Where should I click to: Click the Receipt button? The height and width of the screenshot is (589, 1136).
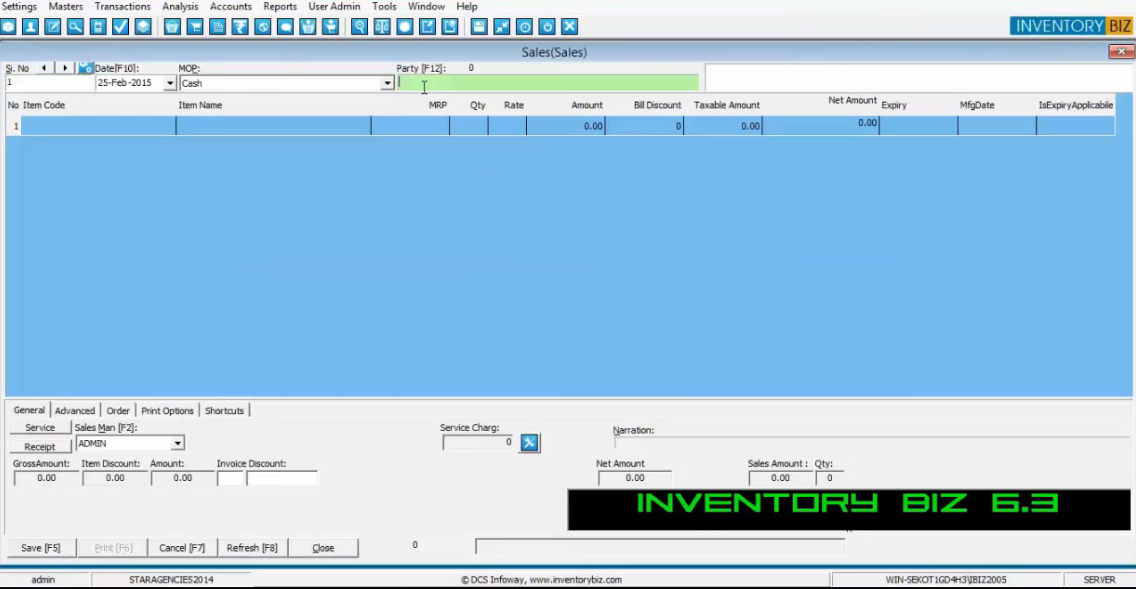tap(40, 447)
